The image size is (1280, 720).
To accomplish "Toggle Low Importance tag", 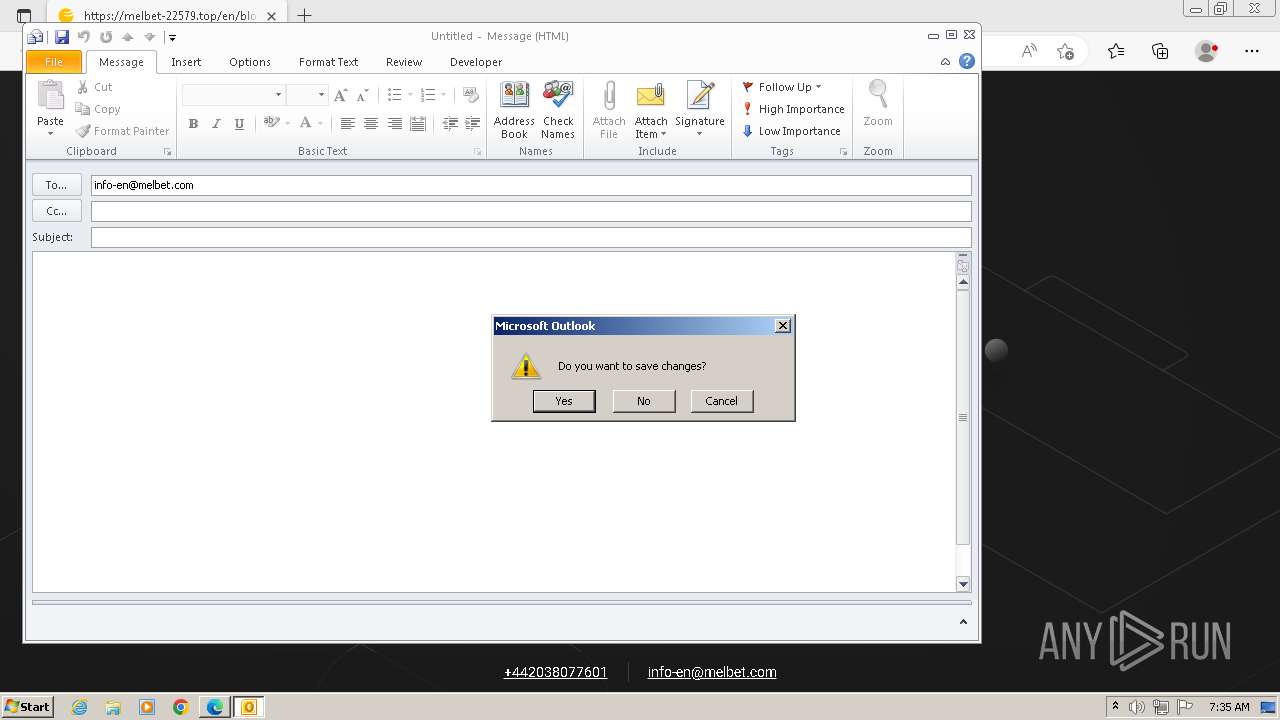I will (791, 131).
